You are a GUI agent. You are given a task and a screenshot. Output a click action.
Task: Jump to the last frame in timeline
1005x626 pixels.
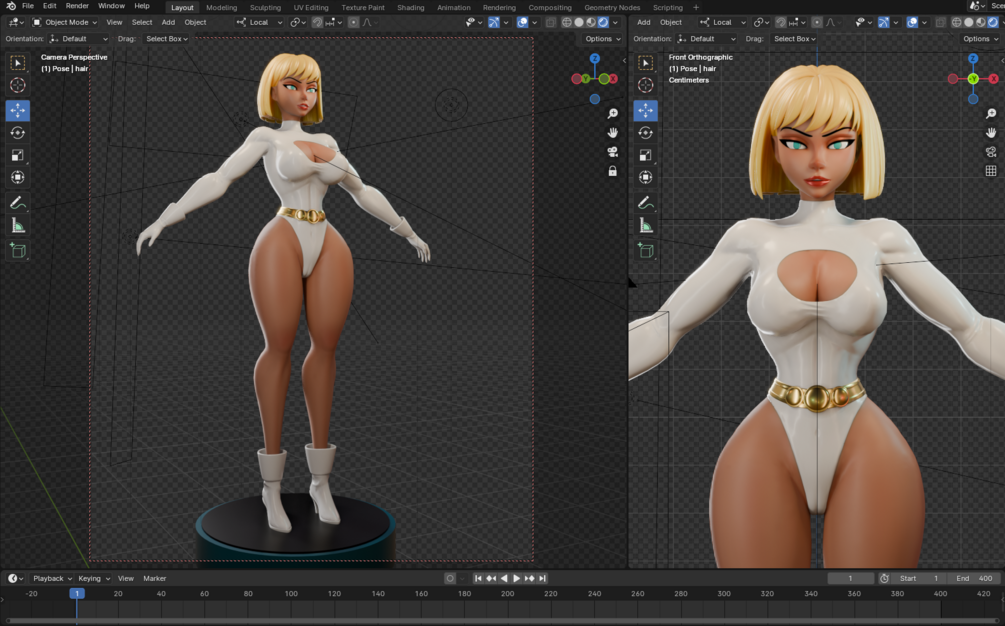(542, 578)
